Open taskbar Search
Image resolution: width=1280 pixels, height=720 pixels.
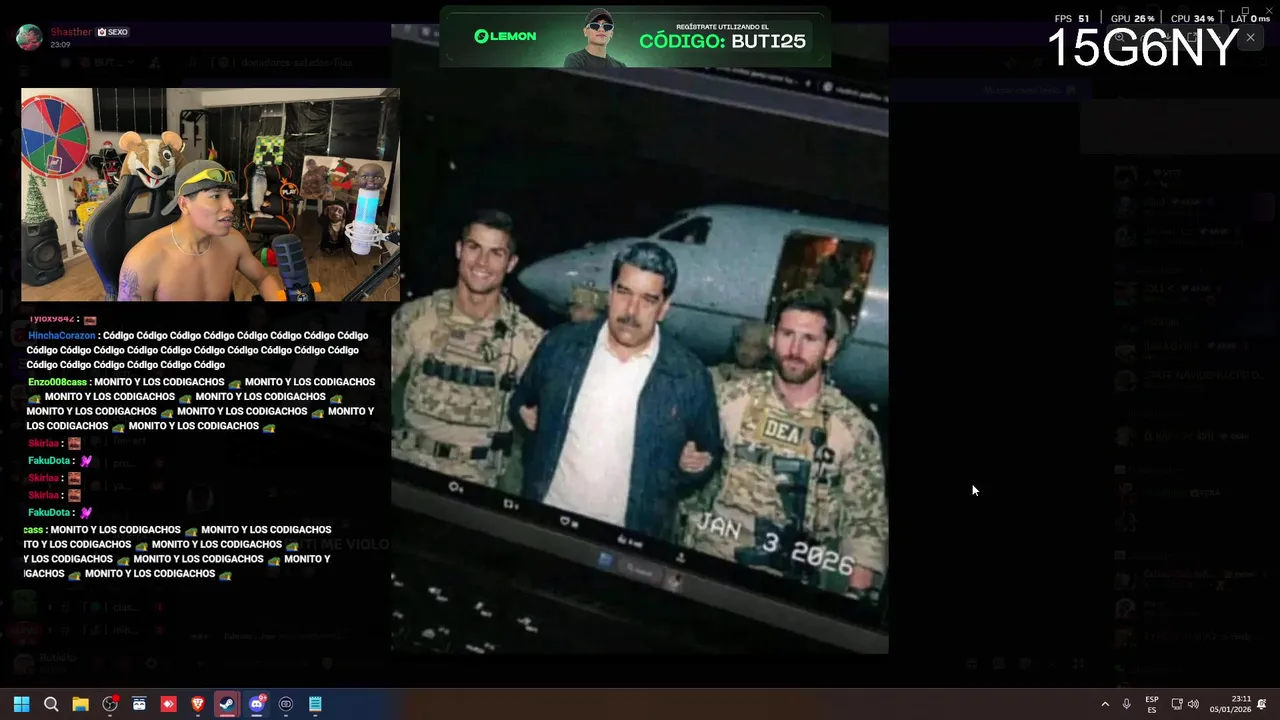[51, 704]
